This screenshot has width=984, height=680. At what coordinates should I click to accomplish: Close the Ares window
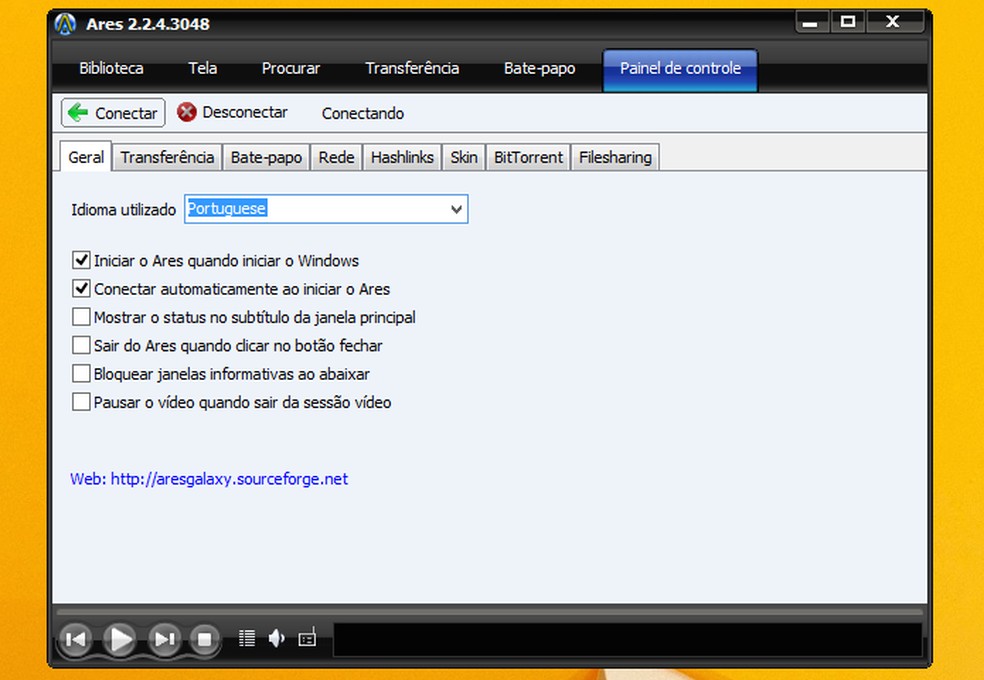893,23
